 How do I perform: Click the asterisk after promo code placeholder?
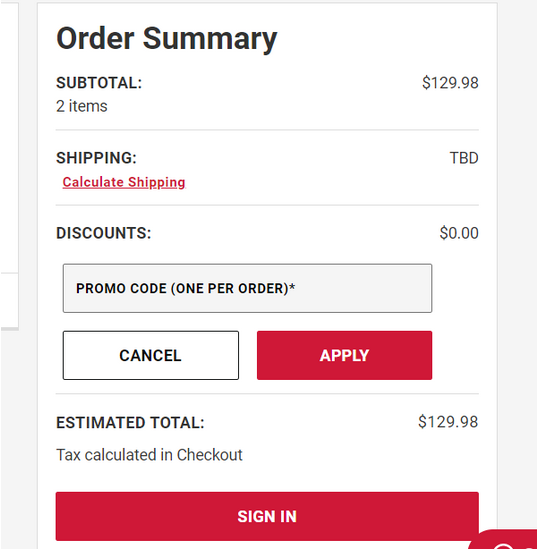click(x=292, y=287)
